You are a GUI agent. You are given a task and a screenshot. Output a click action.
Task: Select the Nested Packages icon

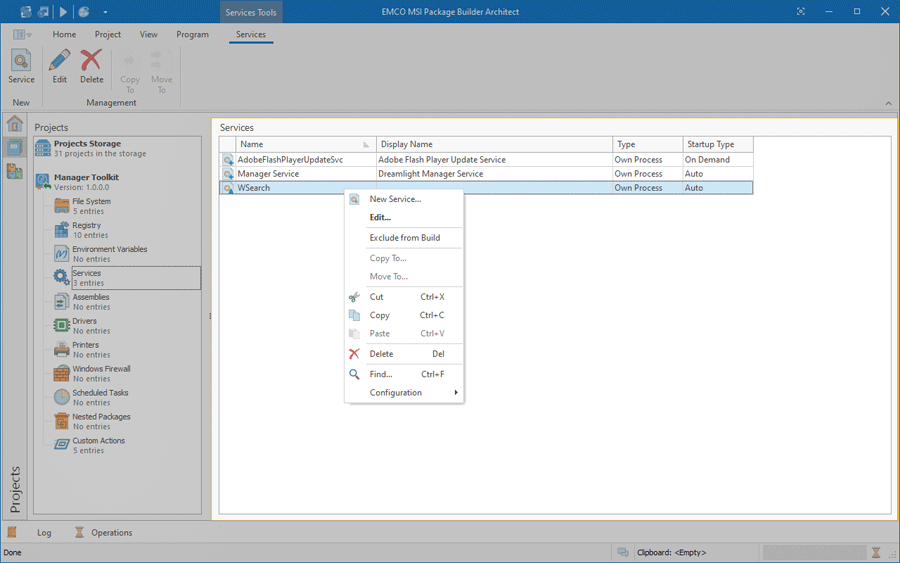coord(61,421)
